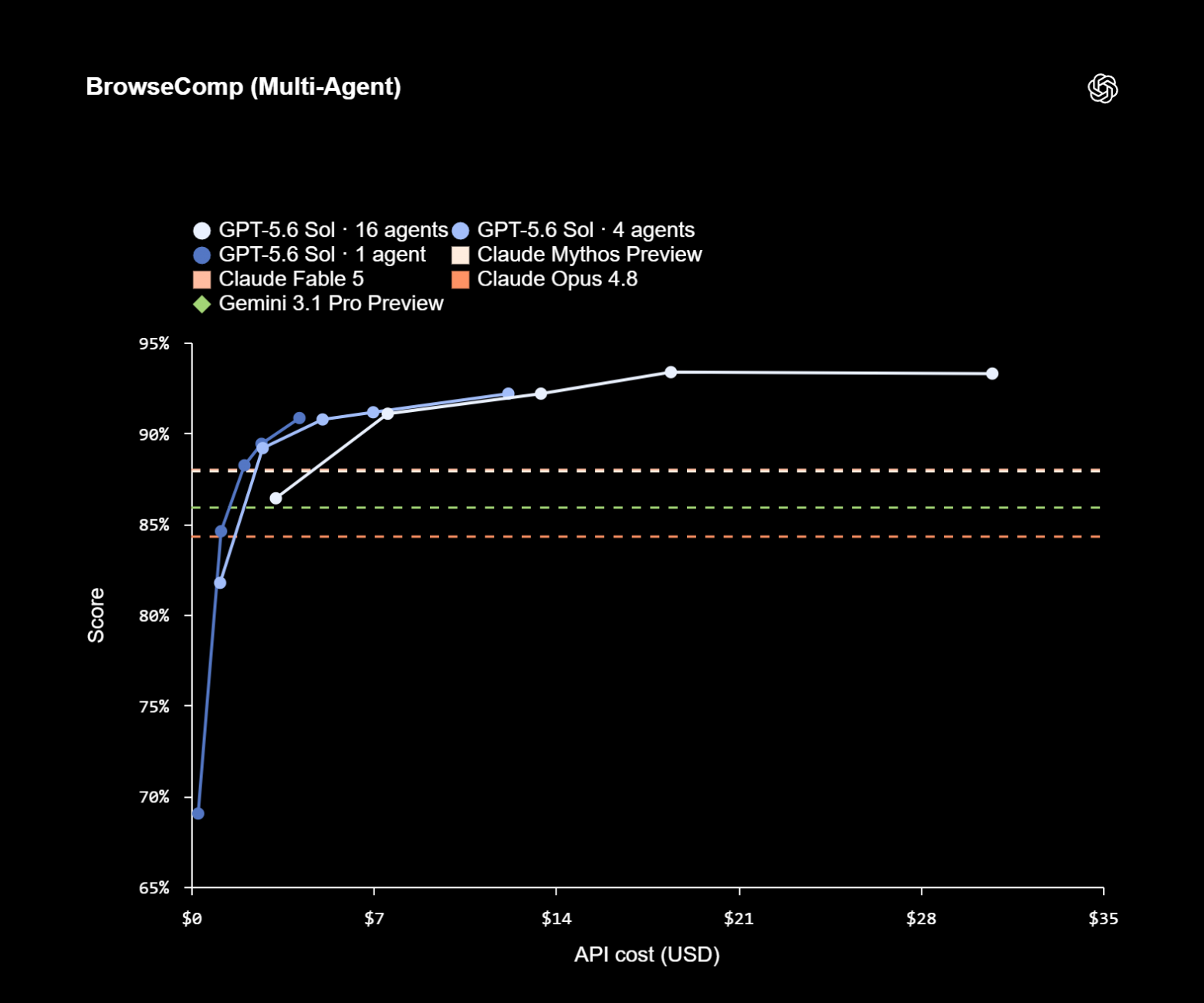Image resolution: width=1204 pixels, height=1003 pixels.
Task: Click the green diamond for Gemini 3.1 Pro Preview
Action: [202, 304]
